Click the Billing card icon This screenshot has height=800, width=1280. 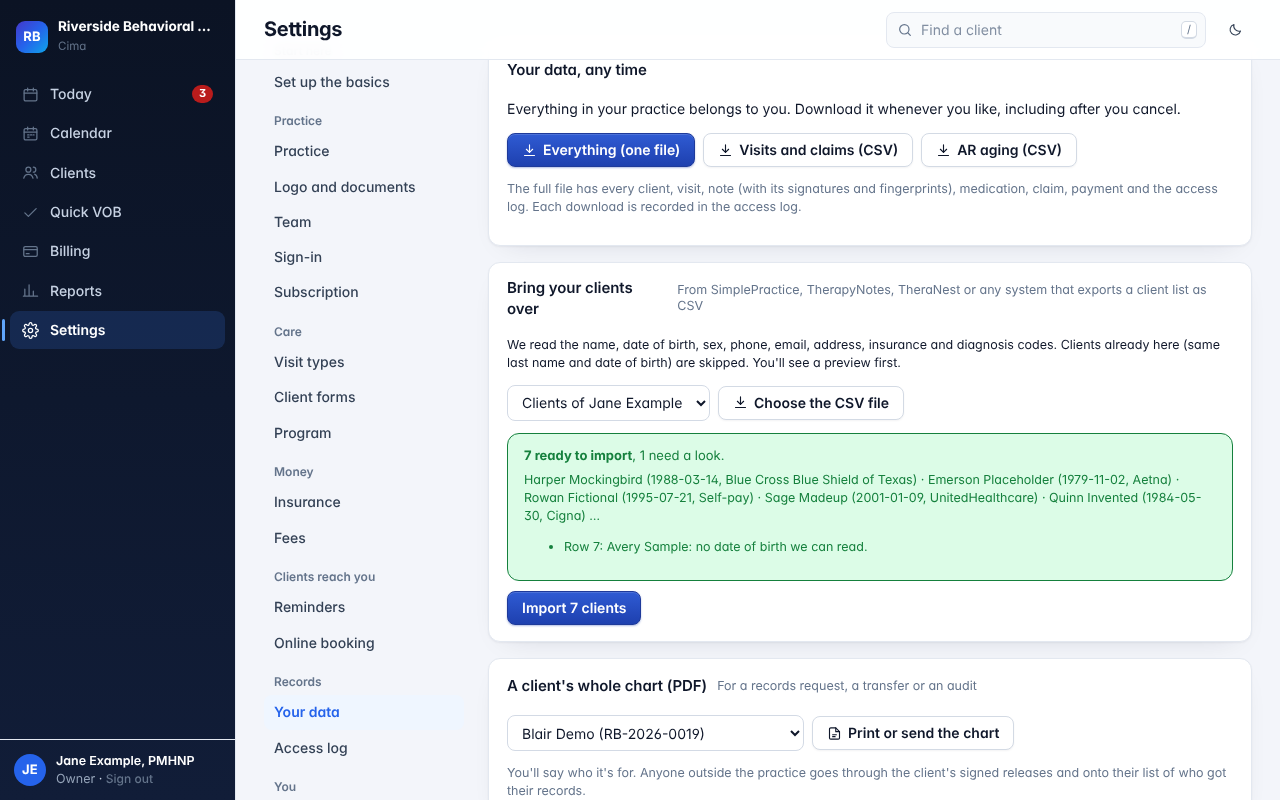tap(31, 251)
